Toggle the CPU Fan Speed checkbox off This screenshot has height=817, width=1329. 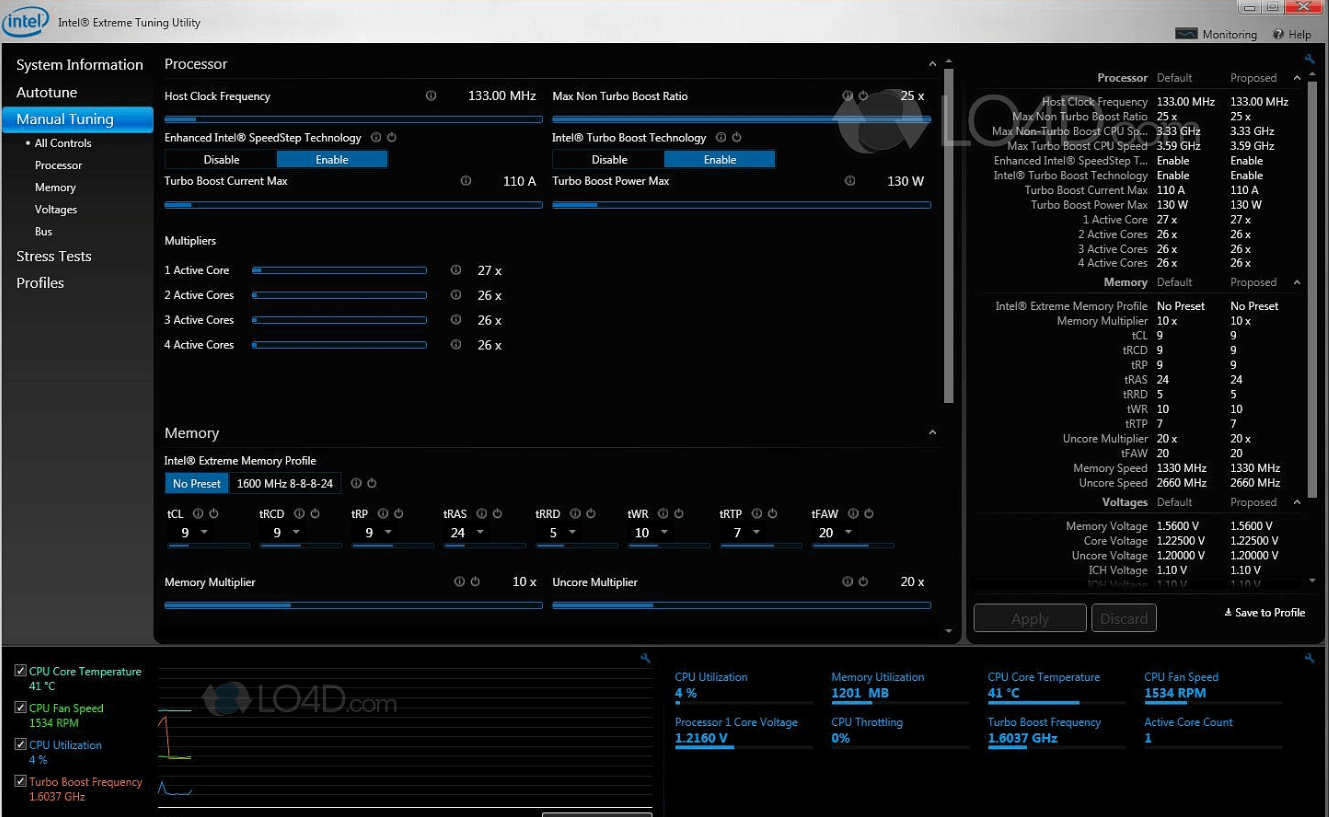[x=21, y=707]
